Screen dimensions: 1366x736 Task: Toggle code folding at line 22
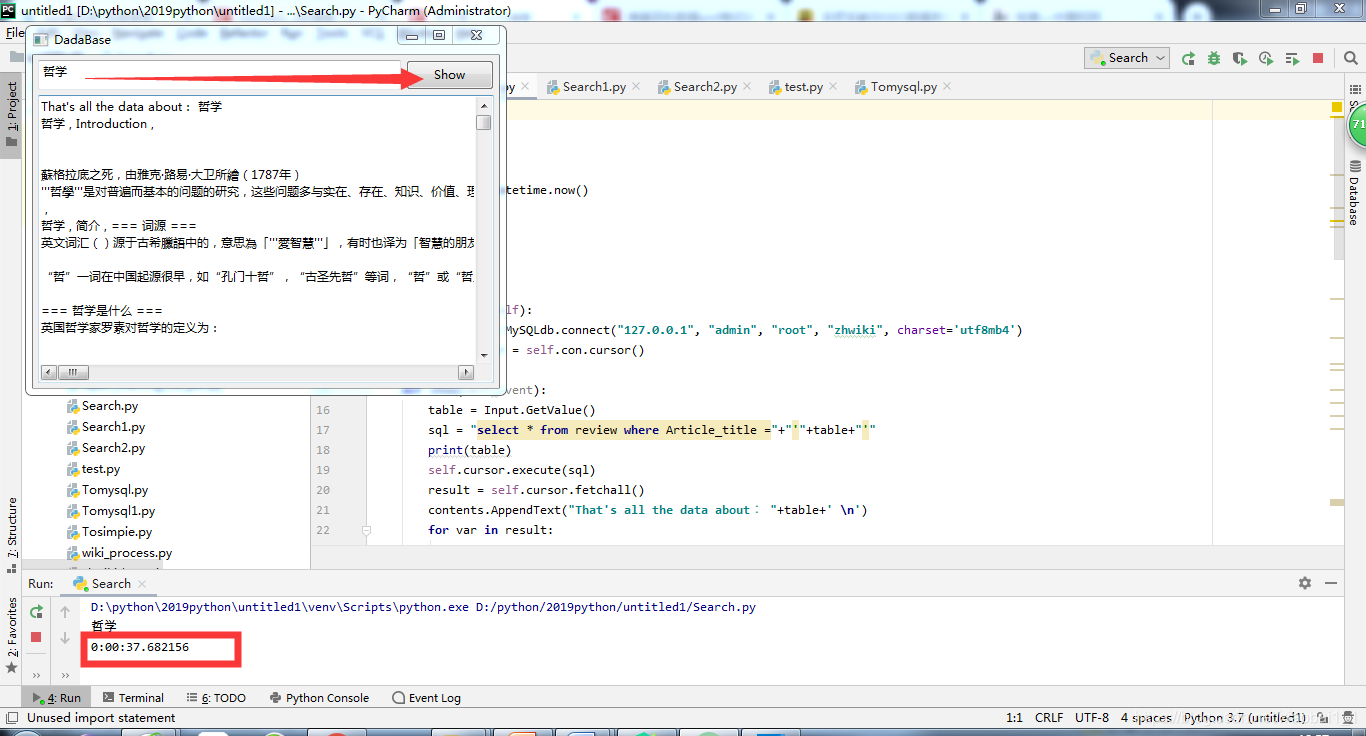(367, 530)
